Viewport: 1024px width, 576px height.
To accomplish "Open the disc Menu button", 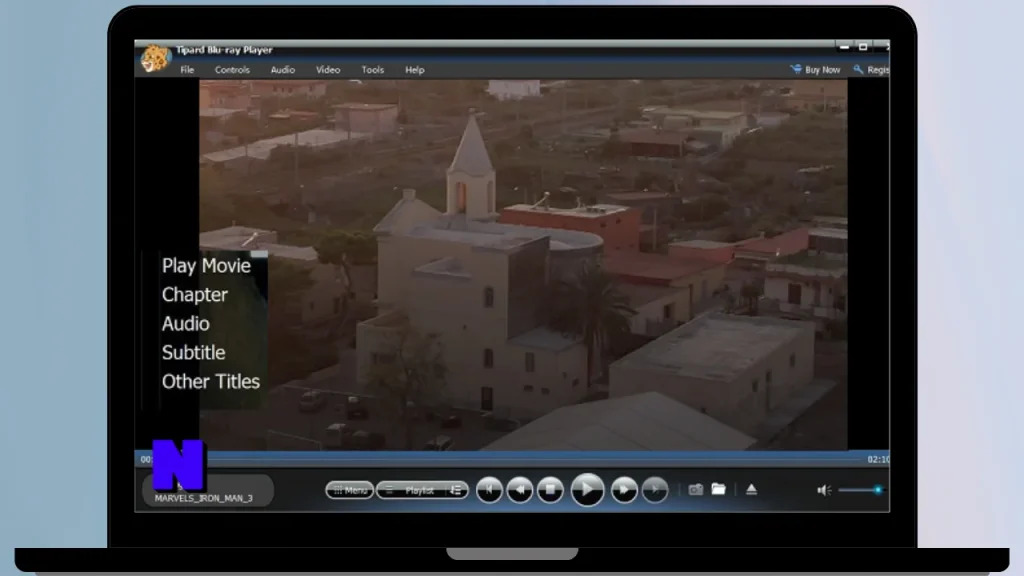I will 350,490.
